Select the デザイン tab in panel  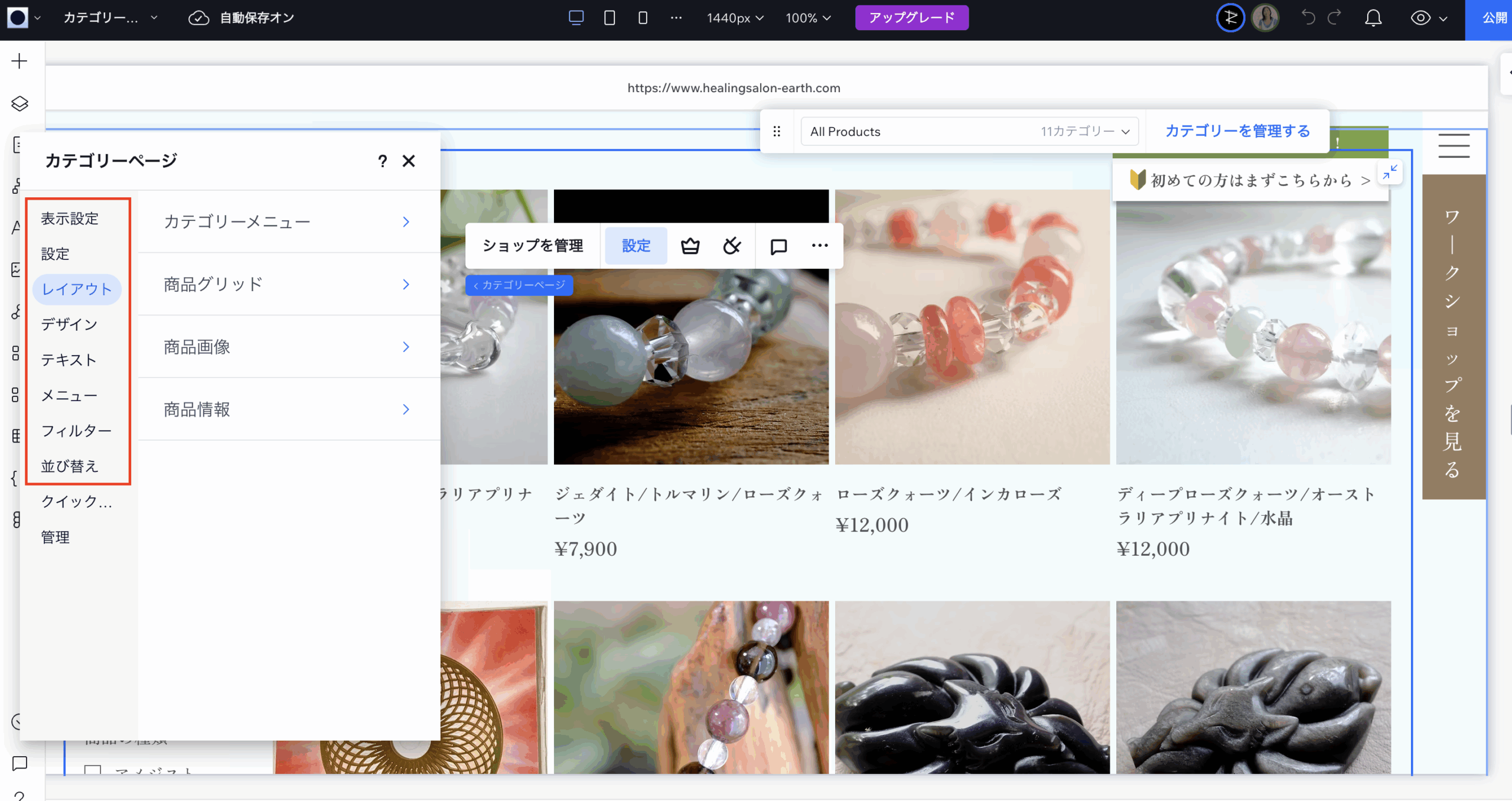click(x=69, y=324)
